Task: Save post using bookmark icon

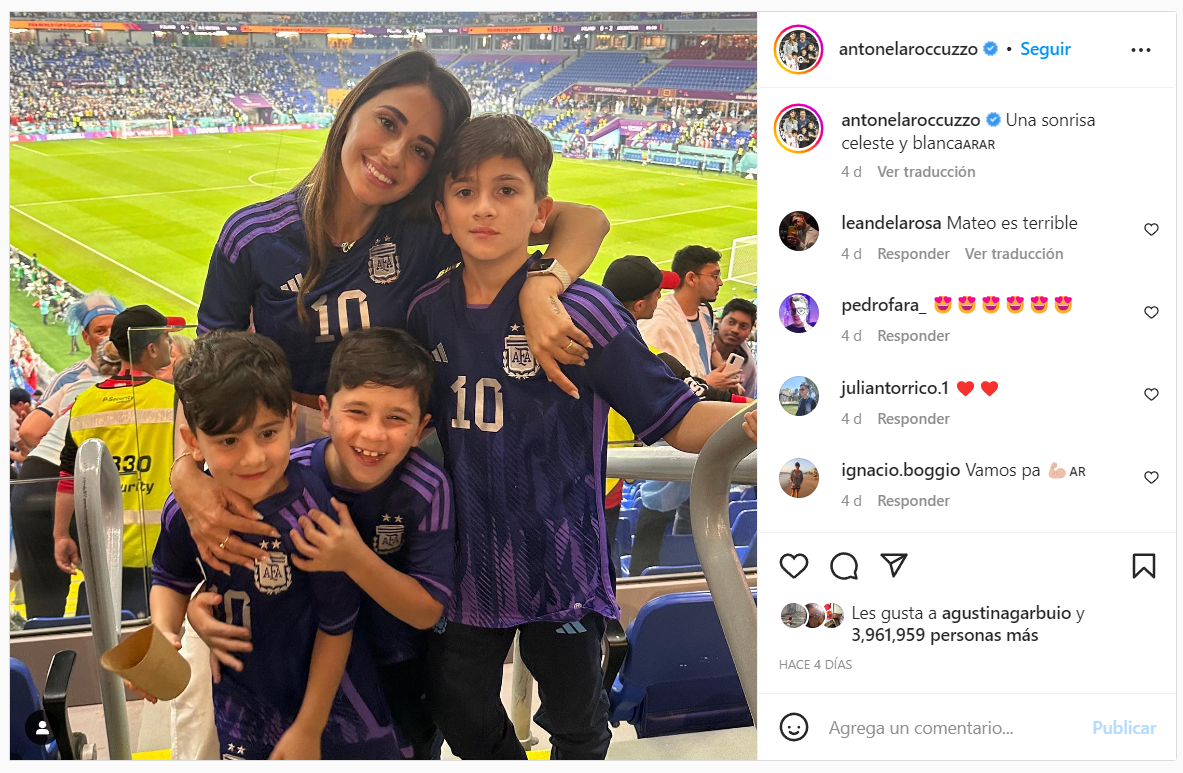Action: pos(1144,566)
